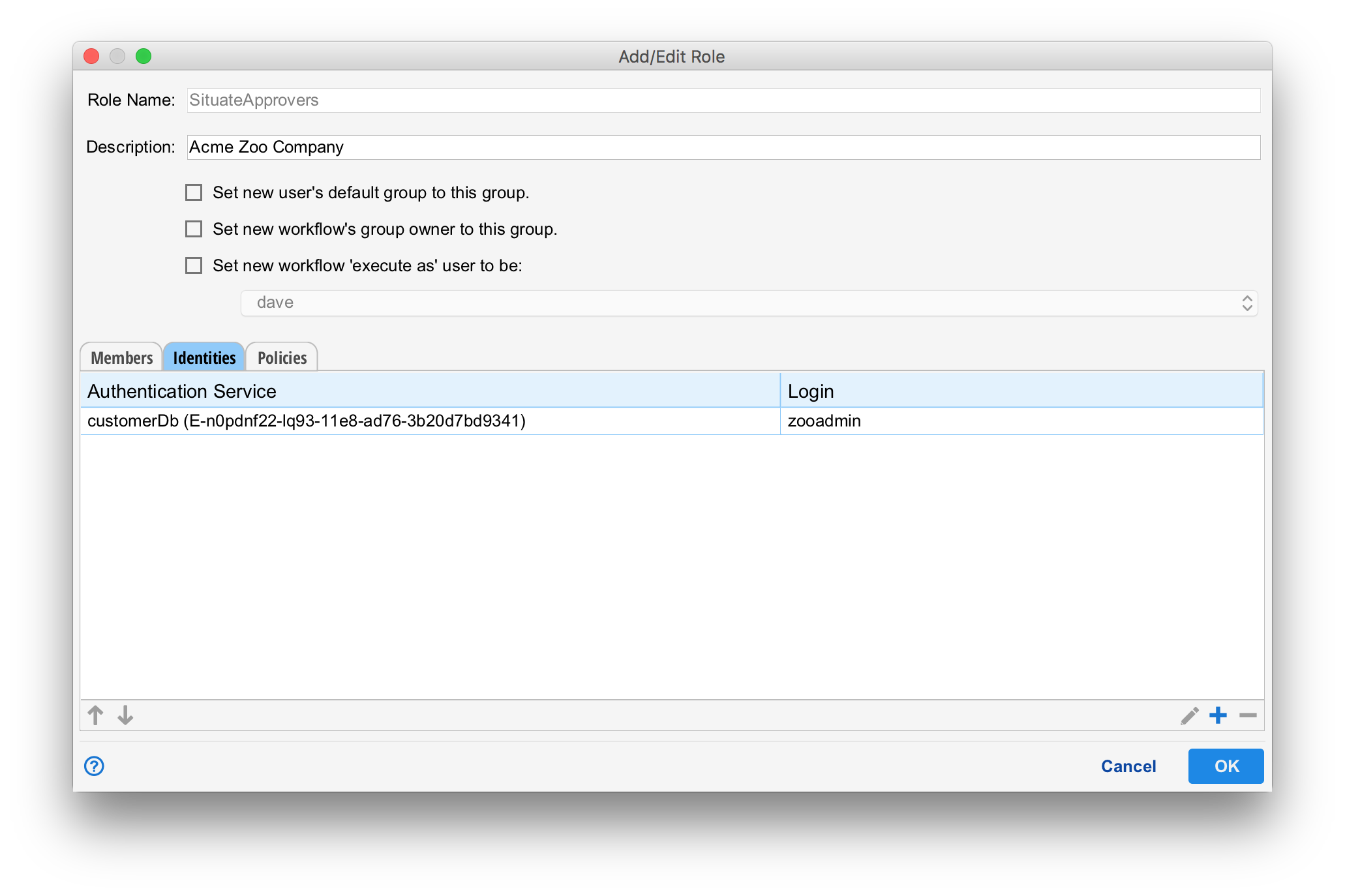Dismiss the dialog with Cancel
1345x896 pixels.
click(1128, 766)
